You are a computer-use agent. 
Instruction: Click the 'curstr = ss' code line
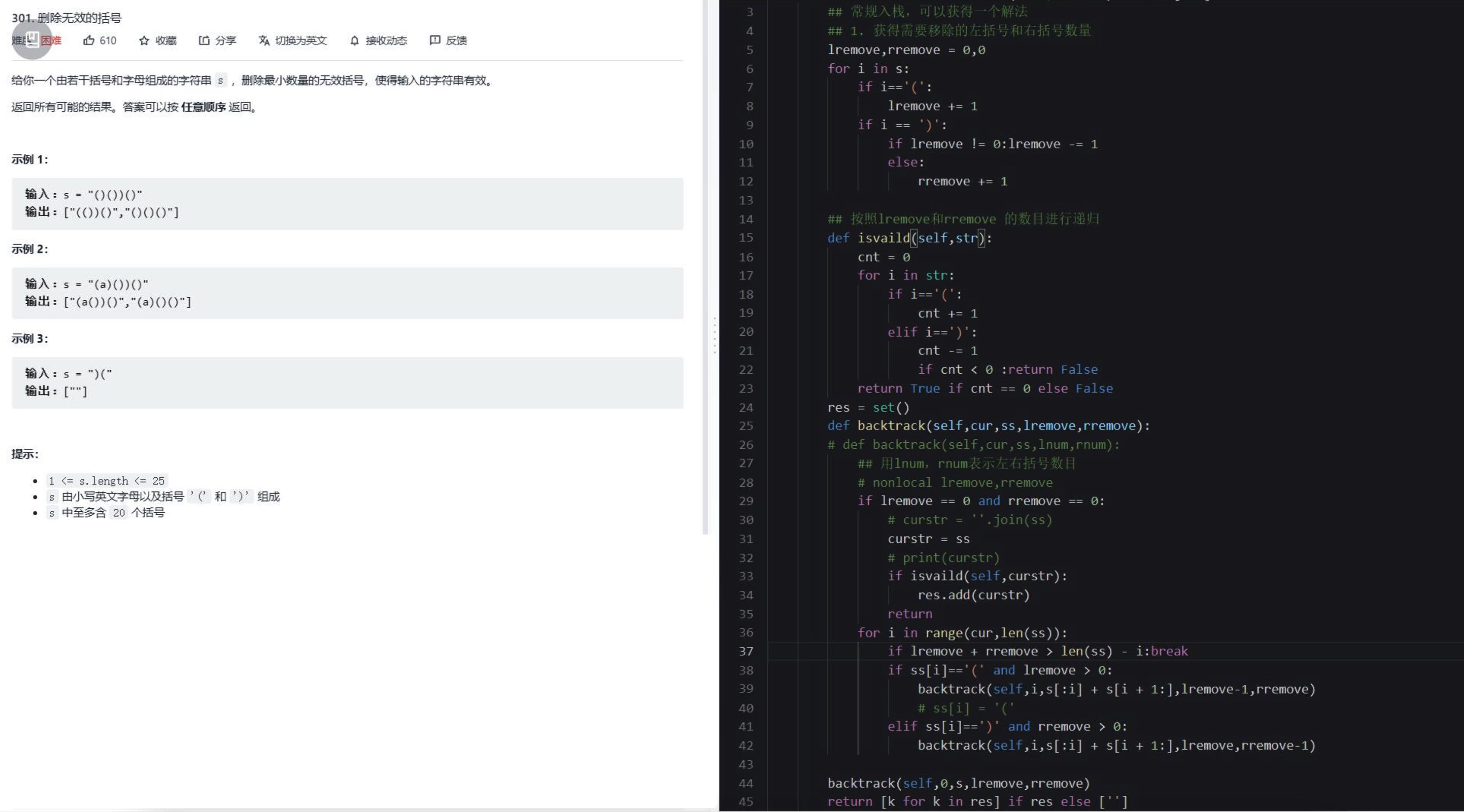pyautogui.click(x=929, y=539)
